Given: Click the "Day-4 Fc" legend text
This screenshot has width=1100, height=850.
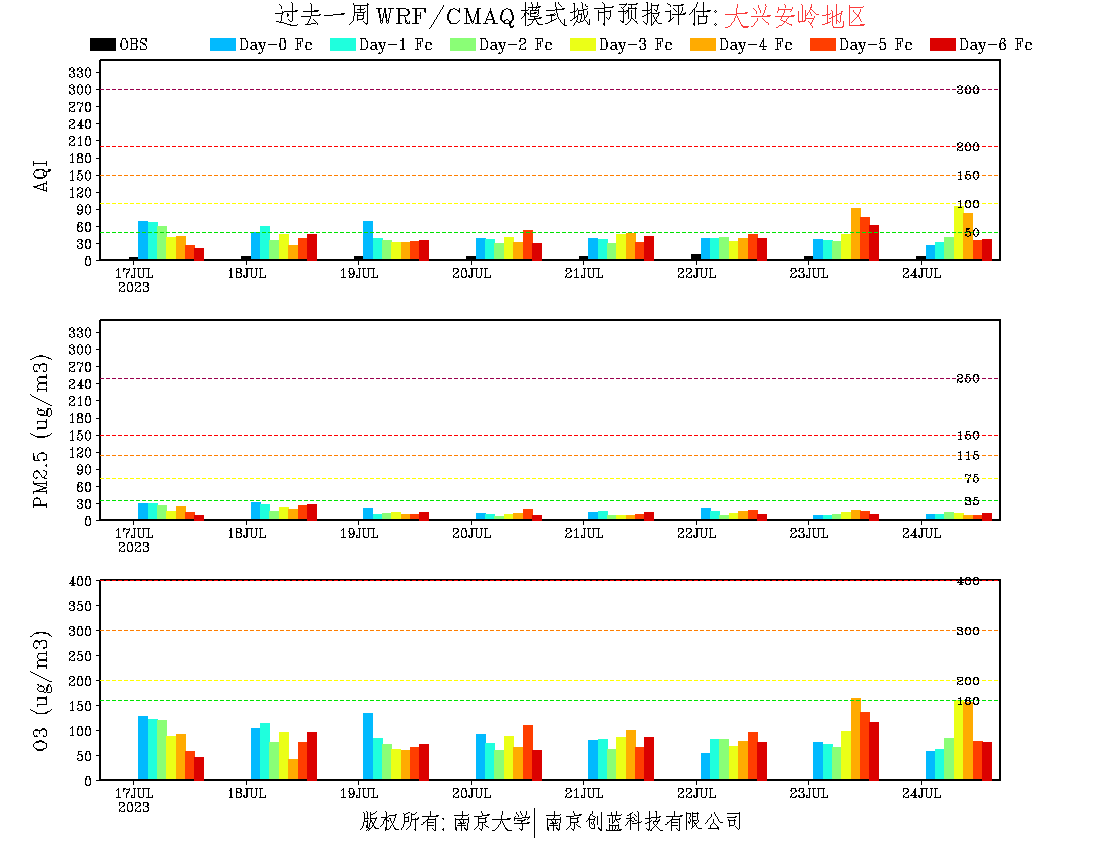Looking at the screenshot, I should (x=756, y=45).
